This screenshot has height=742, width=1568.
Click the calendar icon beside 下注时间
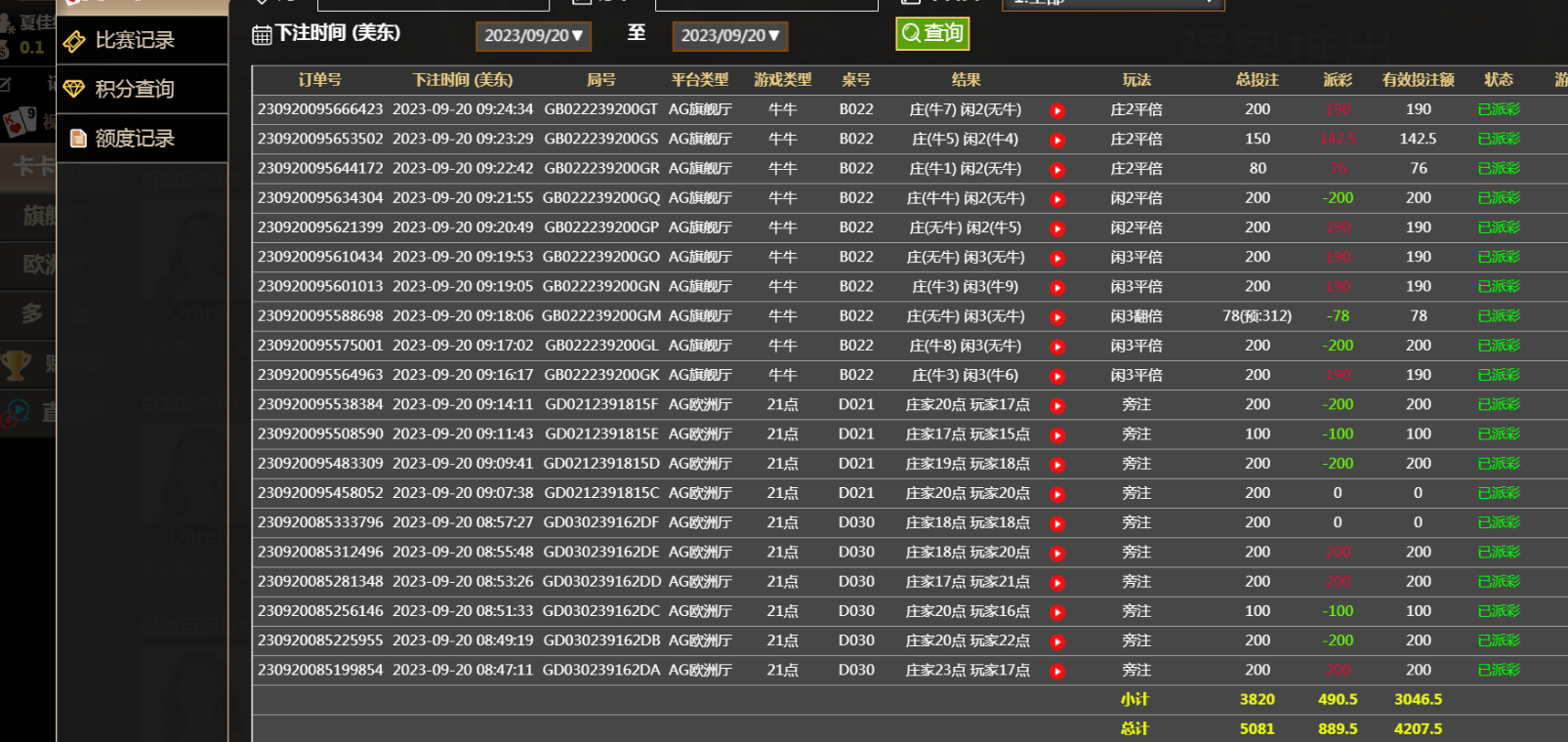pyautogui.click(x=262, y=35)
